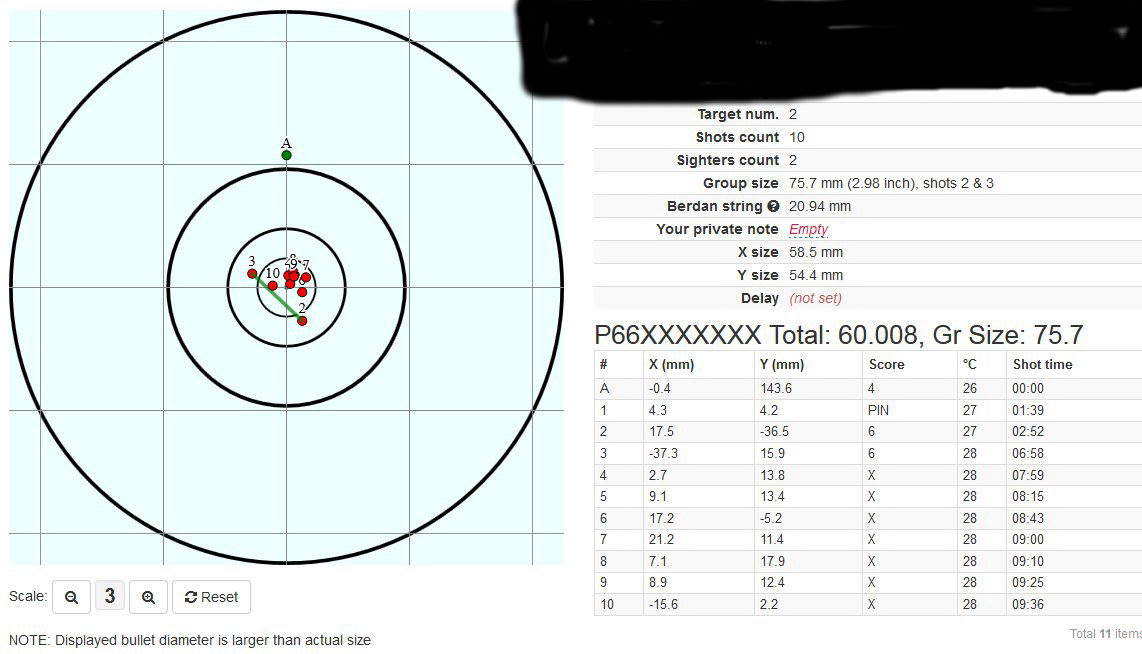Image resolution: width=1142 pixels, height=654 pixels.
Task: Click shot time 07:59 in row 4
Action: click(1028, 476)
